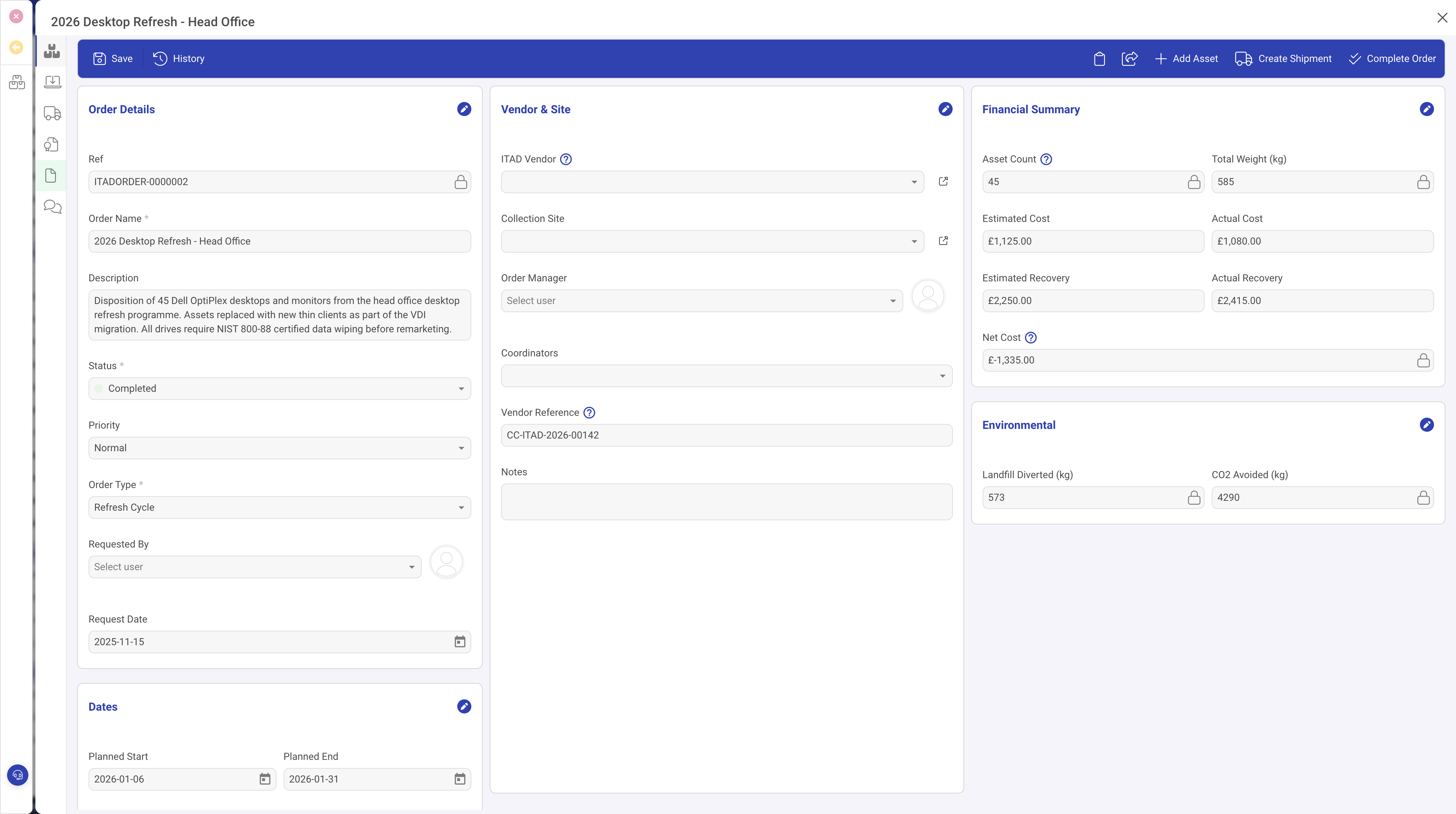Open the assets panel in the sidebar

pyautogui.click(x=51, y=51)
